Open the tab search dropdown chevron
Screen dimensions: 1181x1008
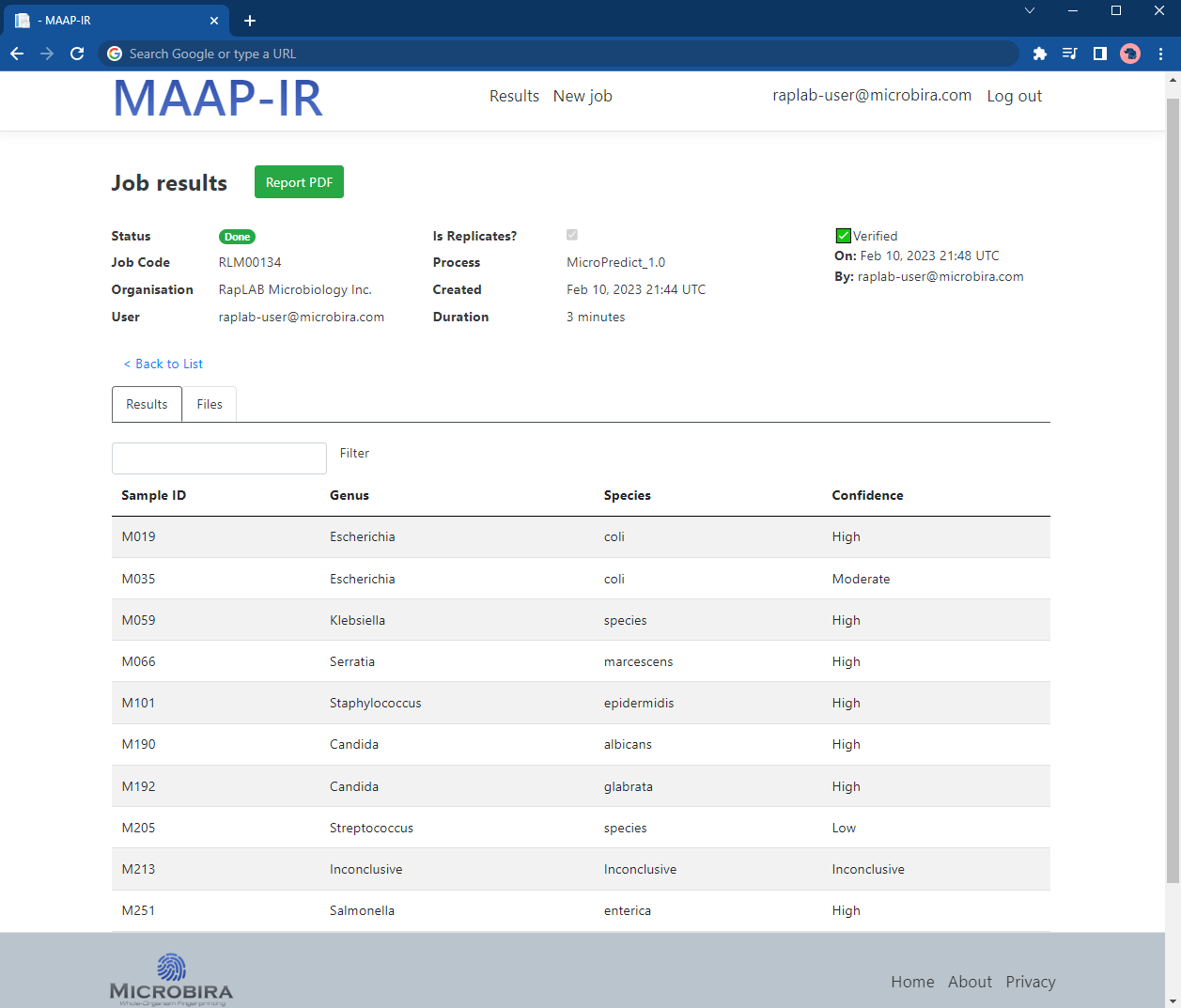(x=1030, y=10)
